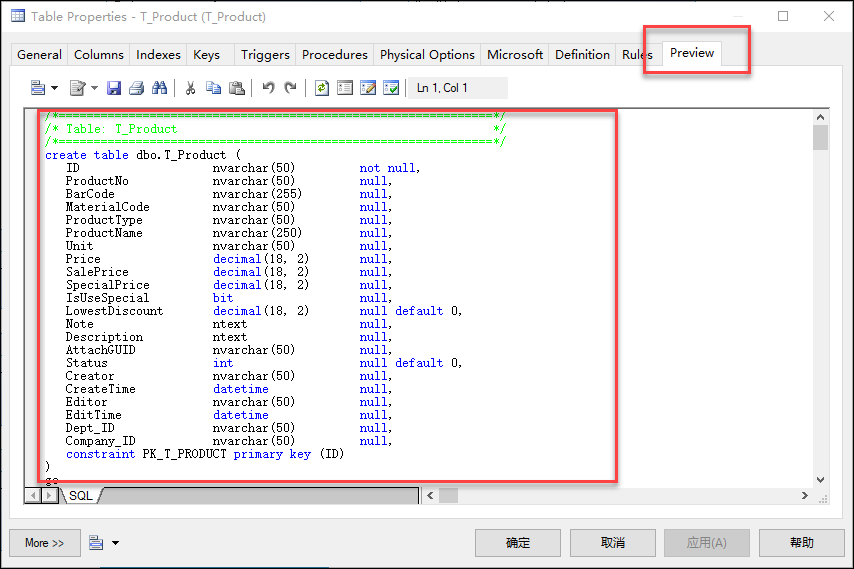Click the AttachGUID column name
The width and height of the screenshot is (854, 569).
(x=100, y=350)
